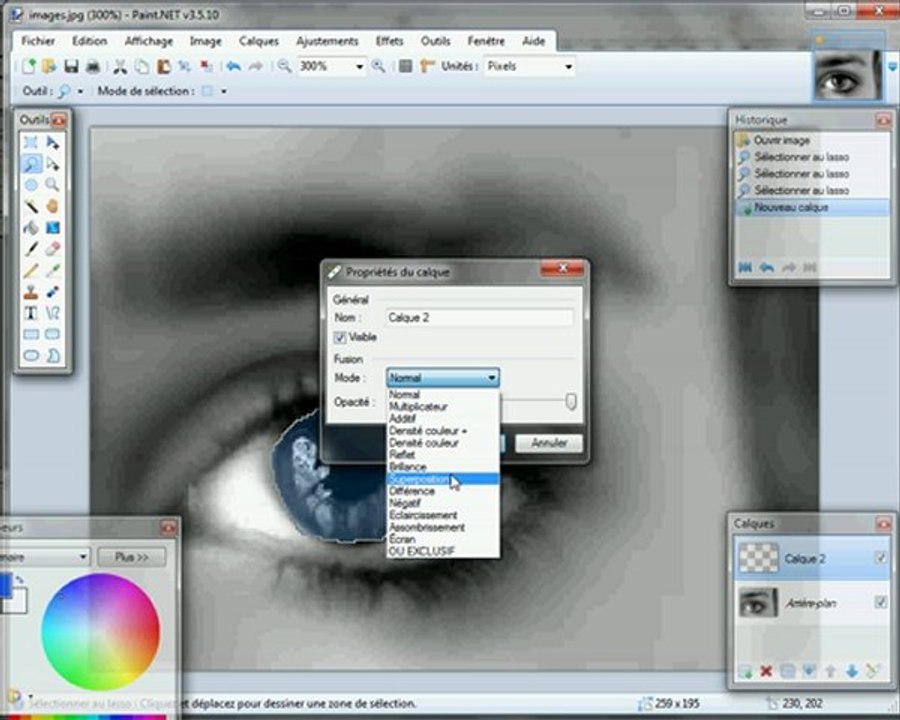Open the zoom percentage dropdown
This screenshot has width=900, height=720.
coord(359,67)
